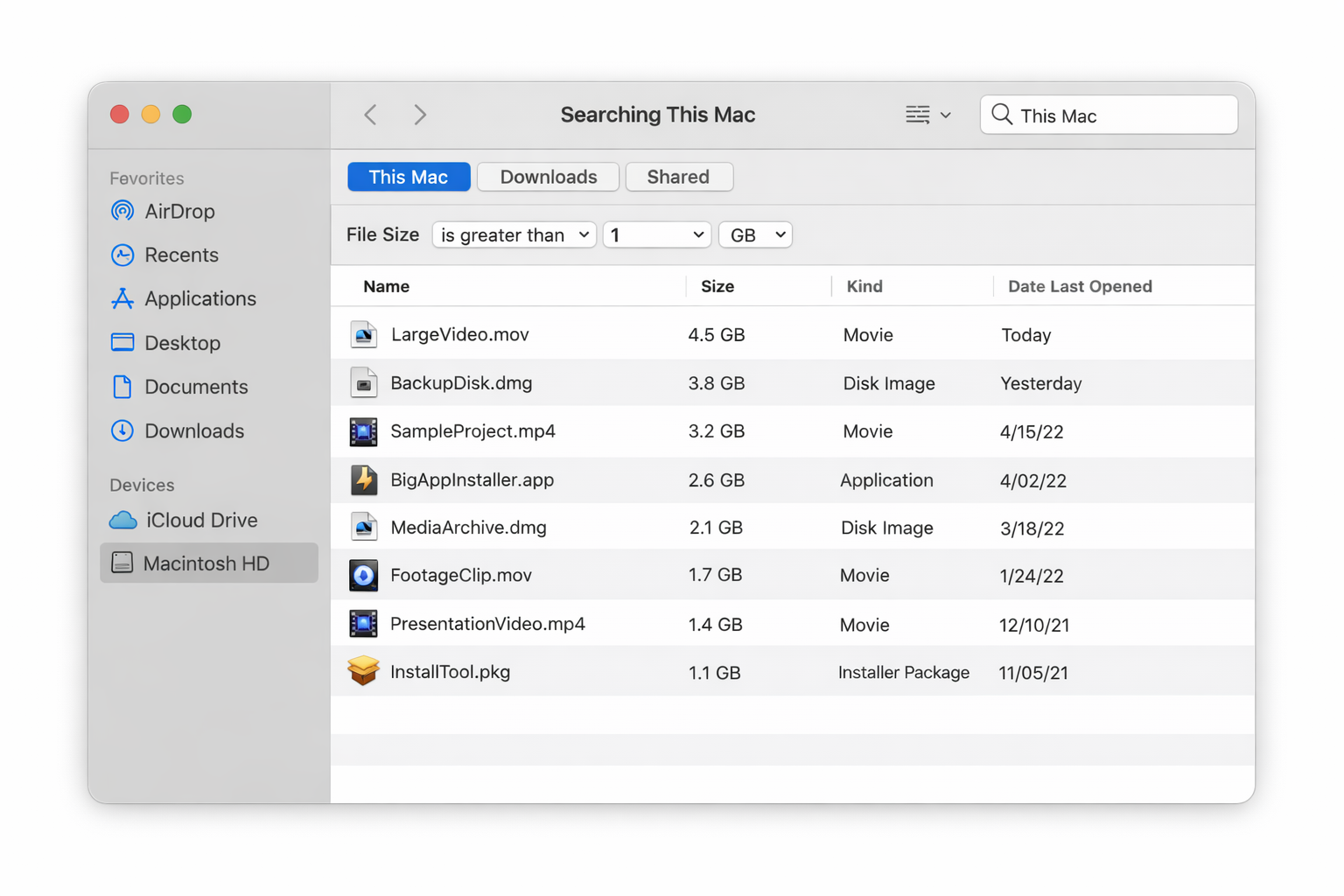Click the FootageClip.mov file icon
This screenshot has width=1344, height=896.
click(363, 575)
